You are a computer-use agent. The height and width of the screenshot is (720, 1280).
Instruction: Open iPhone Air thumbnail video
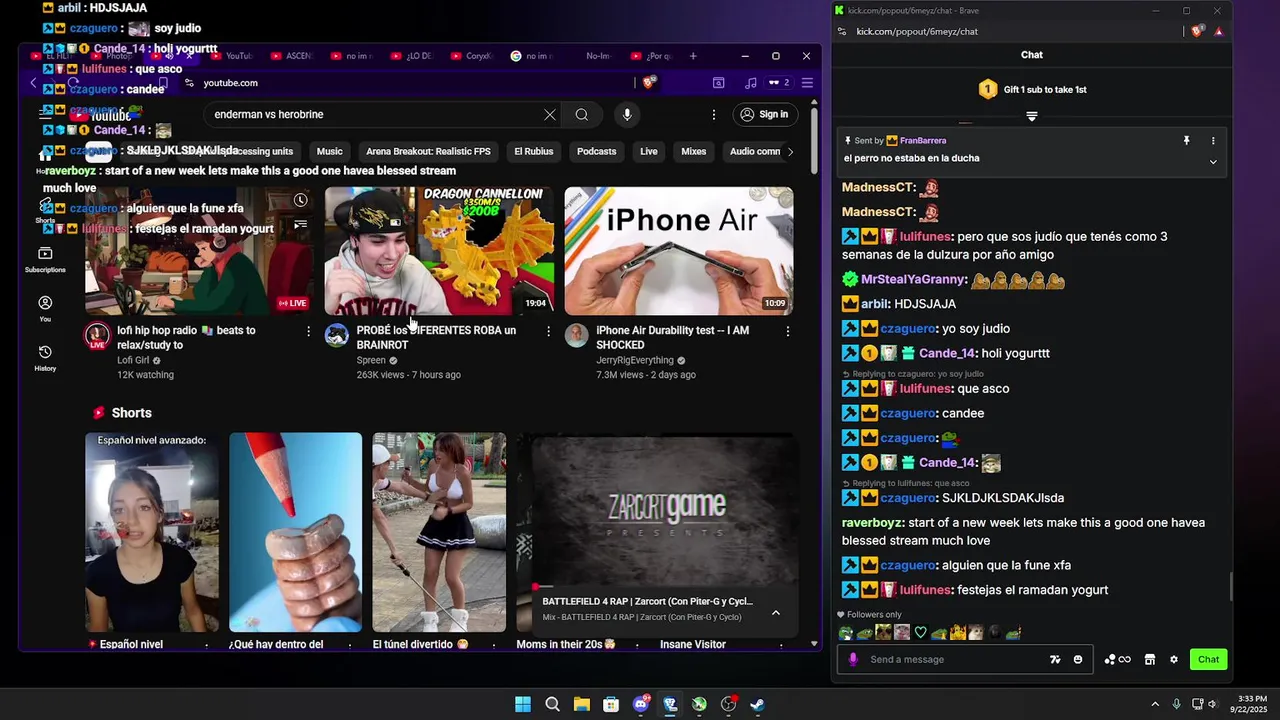pos(679,251)
